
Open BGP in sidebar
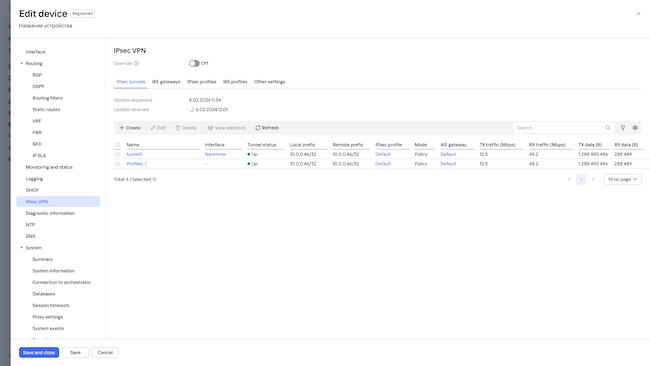tap(37, 75)
